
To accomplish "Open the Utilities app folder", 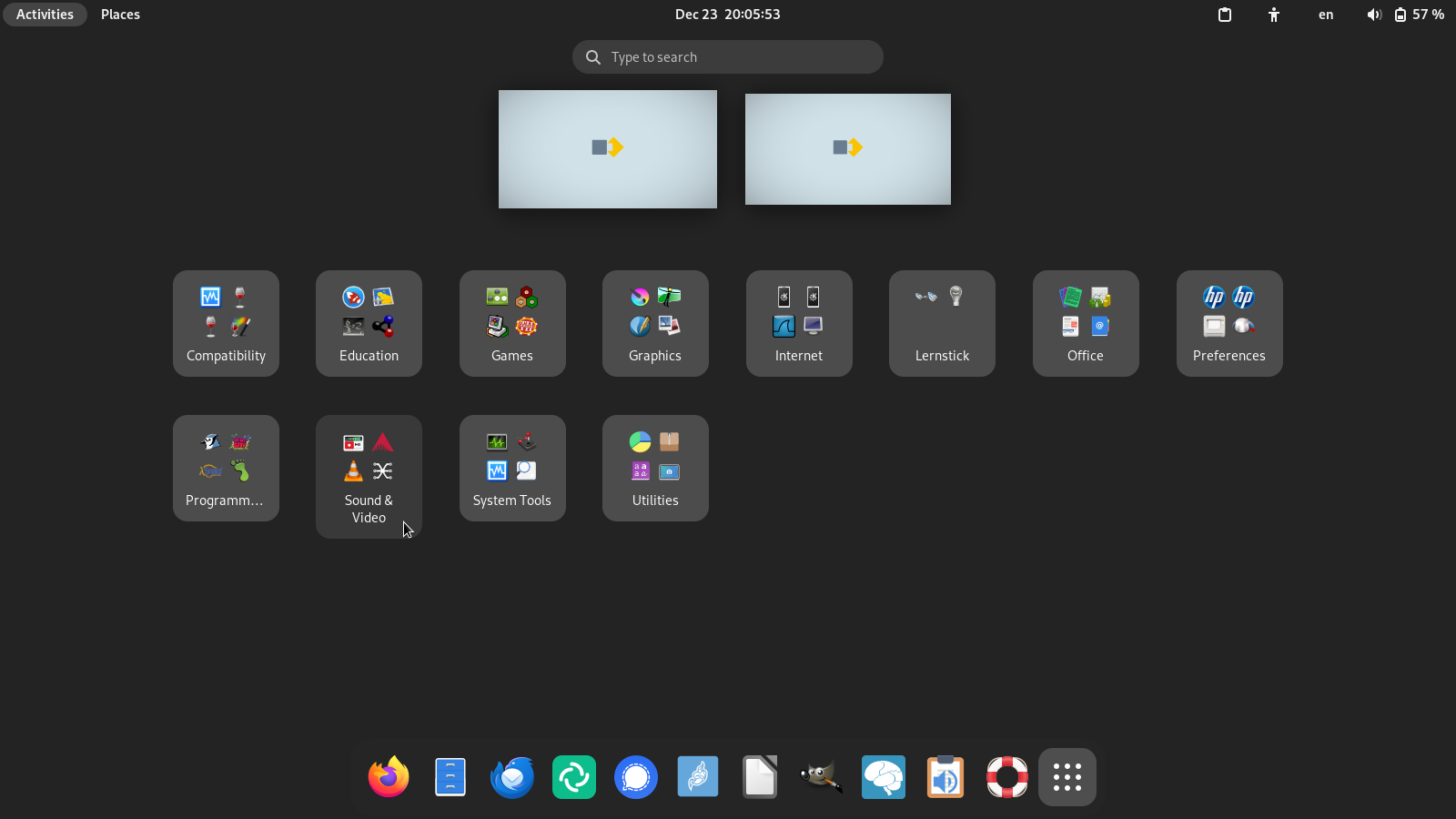I will (655, 468).
